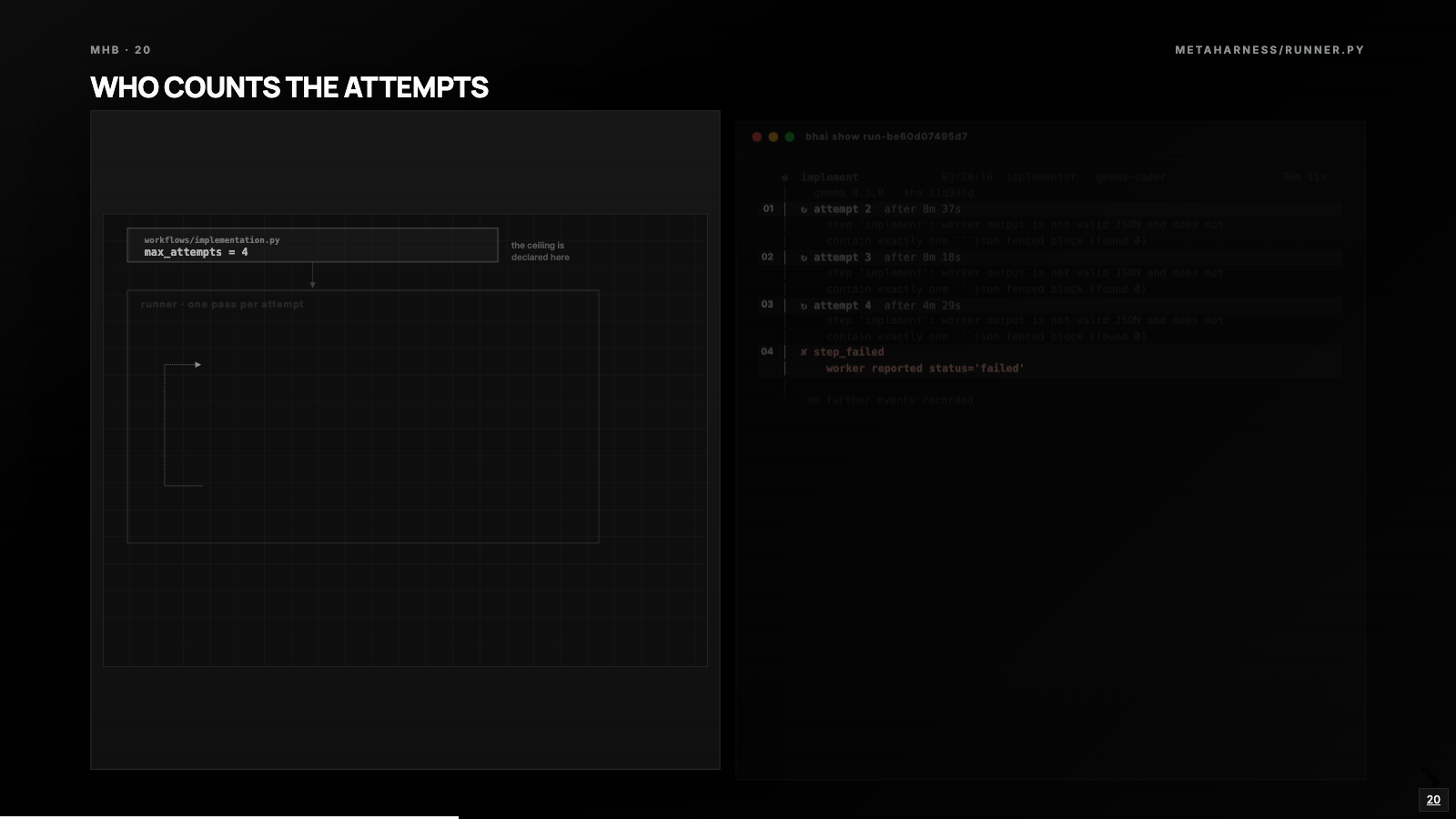Click the JSON error message under attempt 3
1456x819 pixels.
[x=1025, y=281]
